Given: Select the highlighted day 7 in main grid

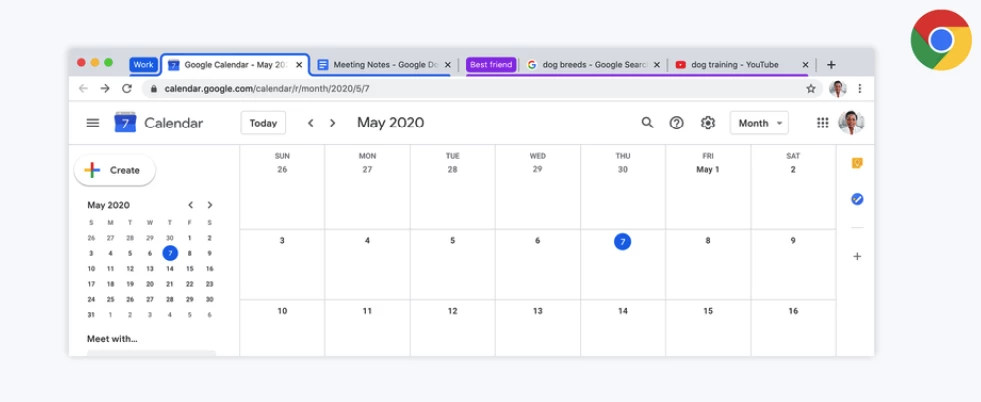Looking at the screenshot, I should click(623, 241).
